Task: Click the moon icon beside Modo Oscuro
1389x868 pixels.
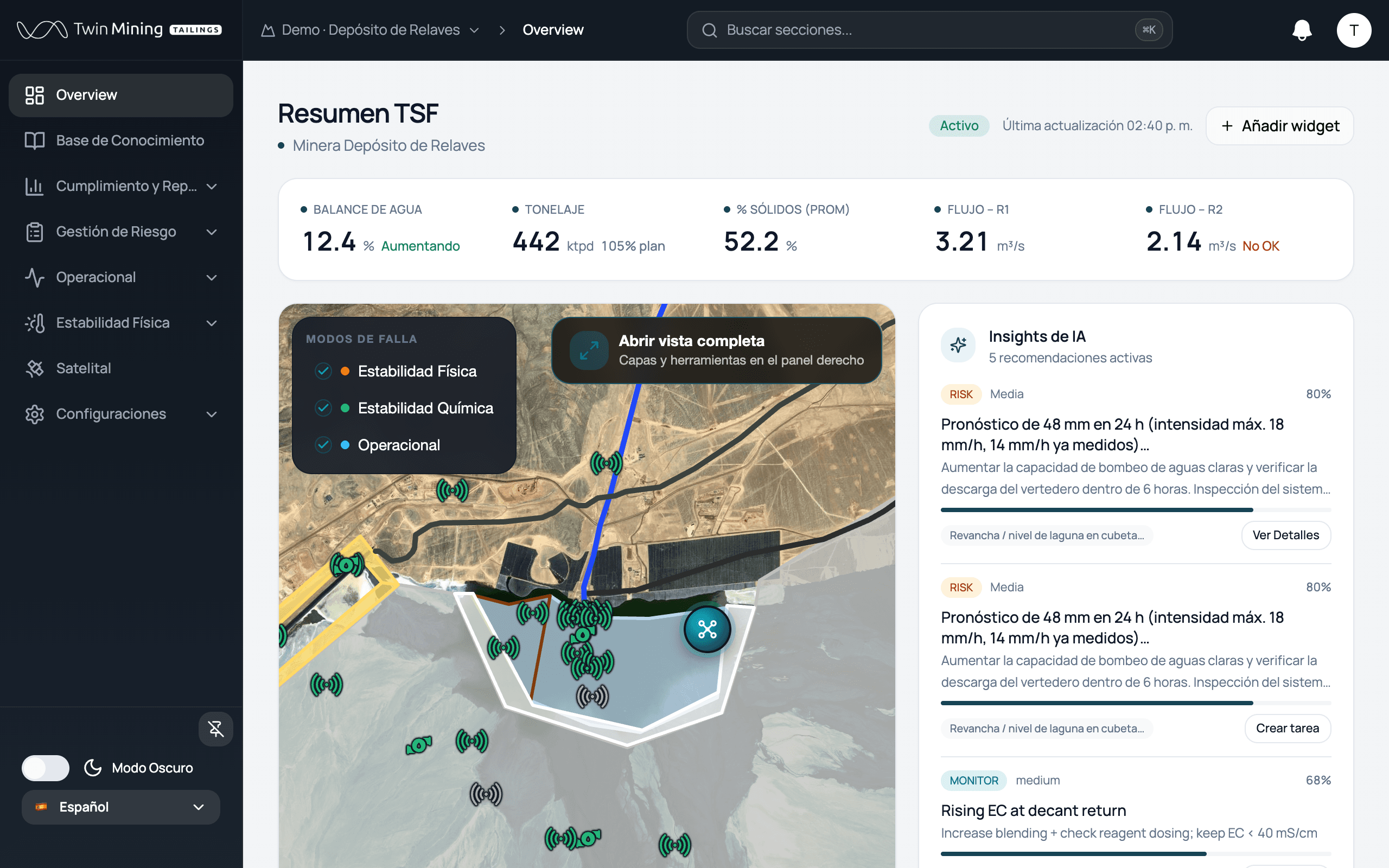Action: (92, 768)
